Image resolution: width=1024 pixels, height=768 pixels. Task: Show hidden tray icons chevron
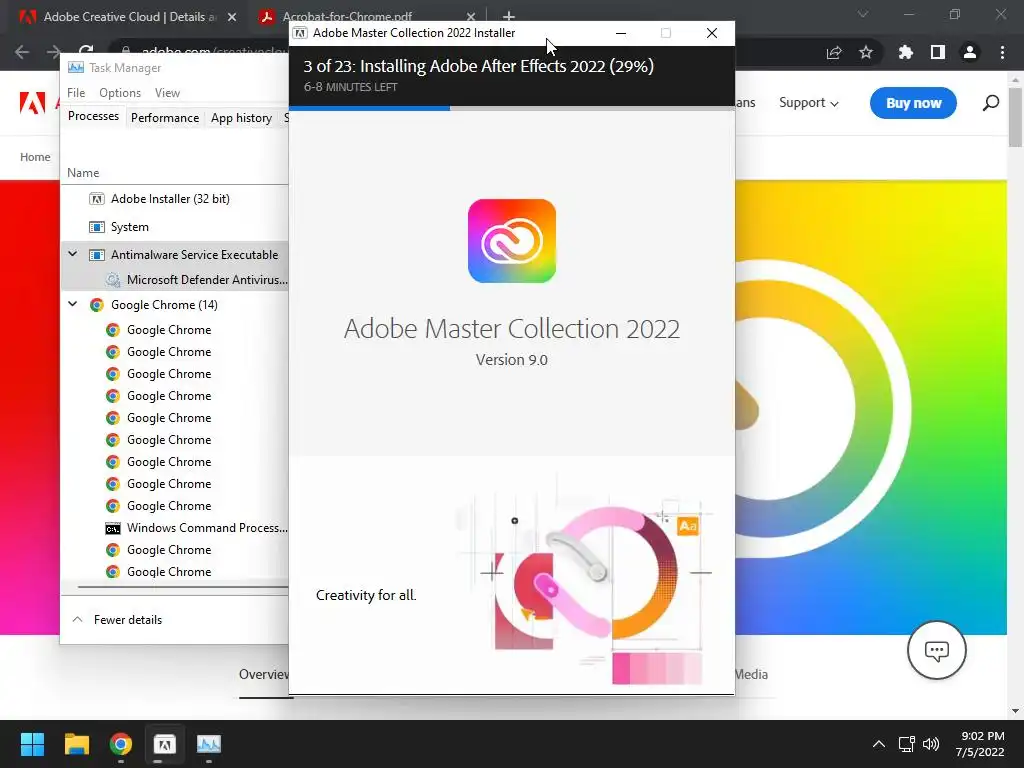[879, 744]
